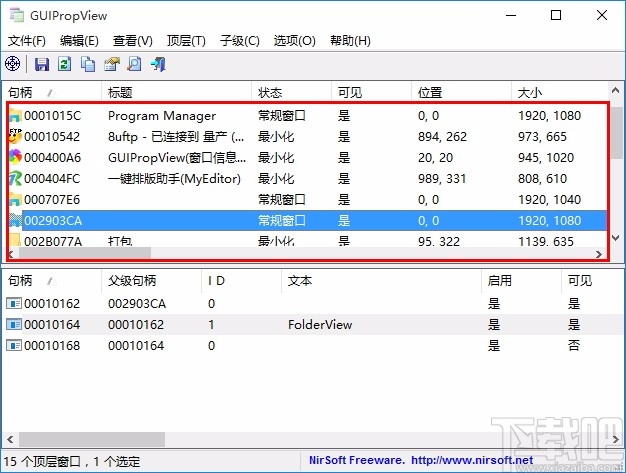Open the 查看(V) menu
The image size is (626, 473).
[133, 41]
